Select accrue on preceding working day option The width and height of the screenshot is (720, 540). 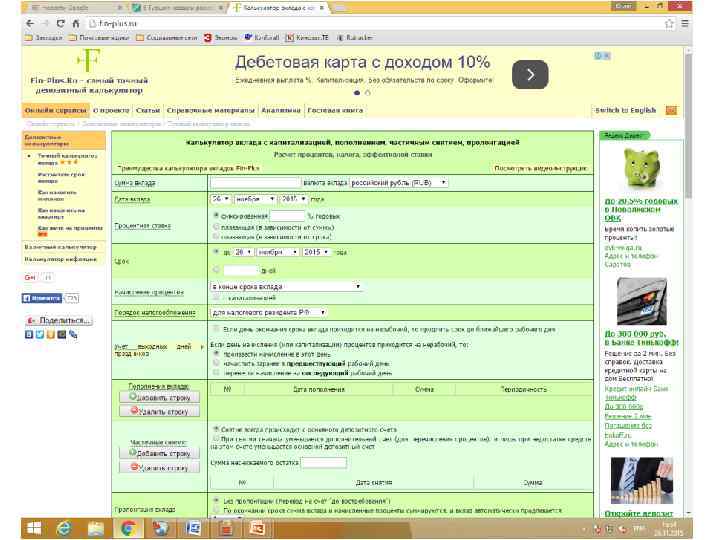[x=216, y=363]
